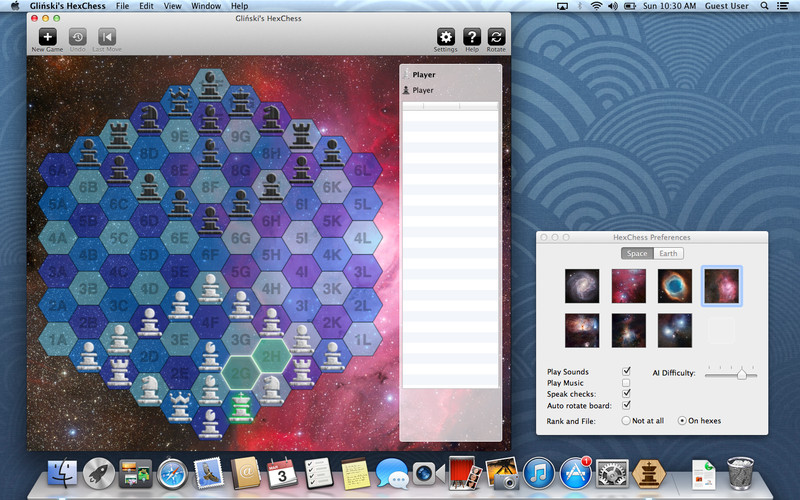
Task: Choose the red nebula background thumbnail
Action: pyautogui.click(x=629, y=286)
